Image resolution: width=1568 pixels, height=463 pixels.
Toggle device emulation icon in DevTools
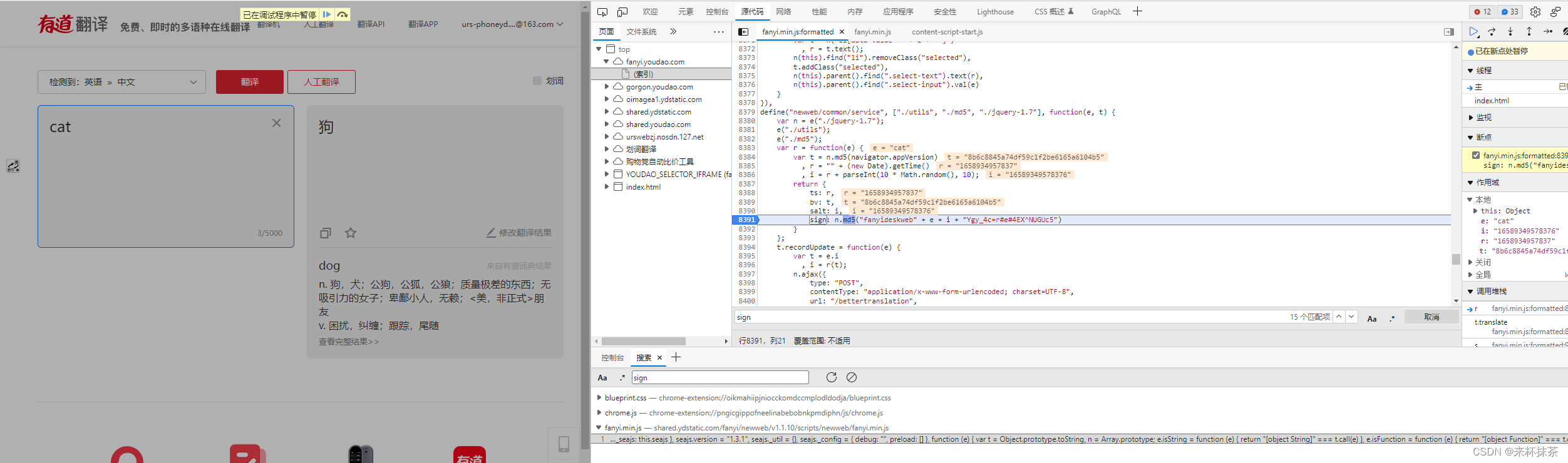click(622, 12)
